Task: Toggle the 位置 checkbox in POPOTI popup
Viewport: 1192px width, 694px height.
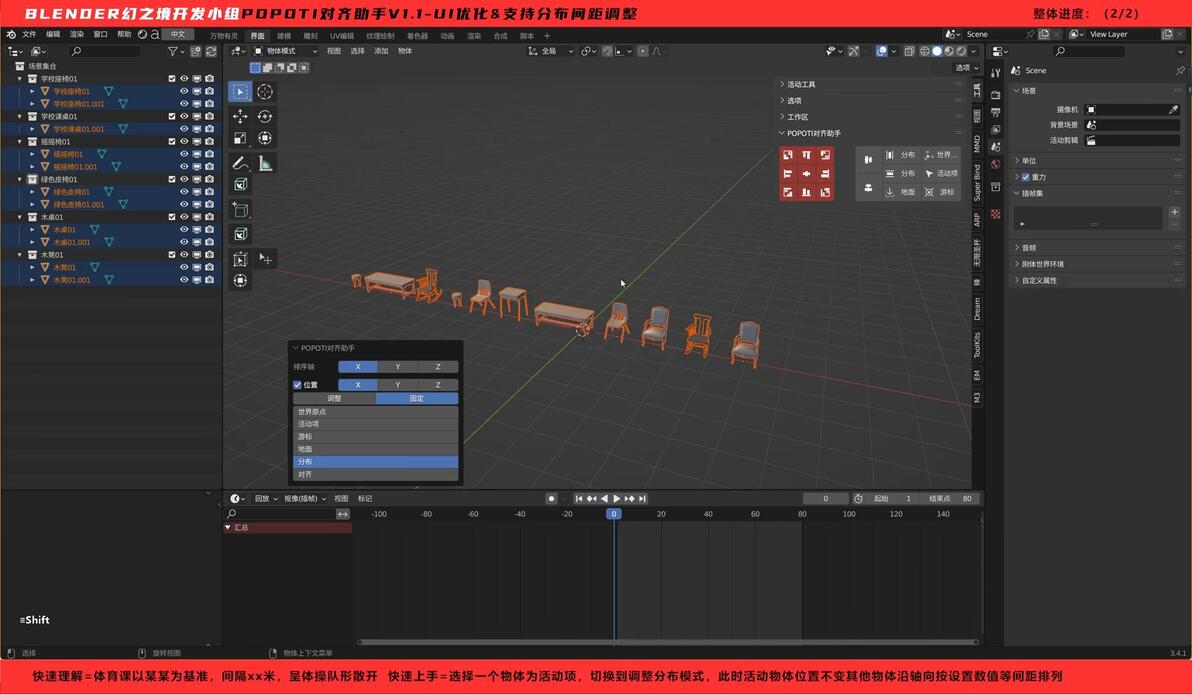Action: pyautogui.click(x=297, y=385)
